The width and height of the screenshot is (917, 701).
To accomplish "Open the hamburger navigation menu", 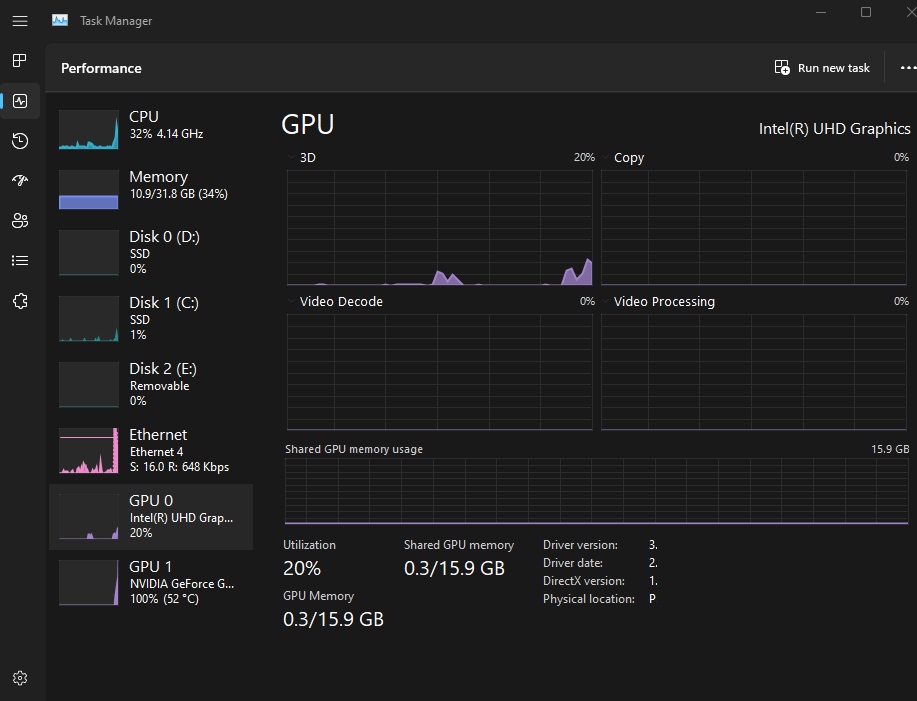I will coord(20,21).
